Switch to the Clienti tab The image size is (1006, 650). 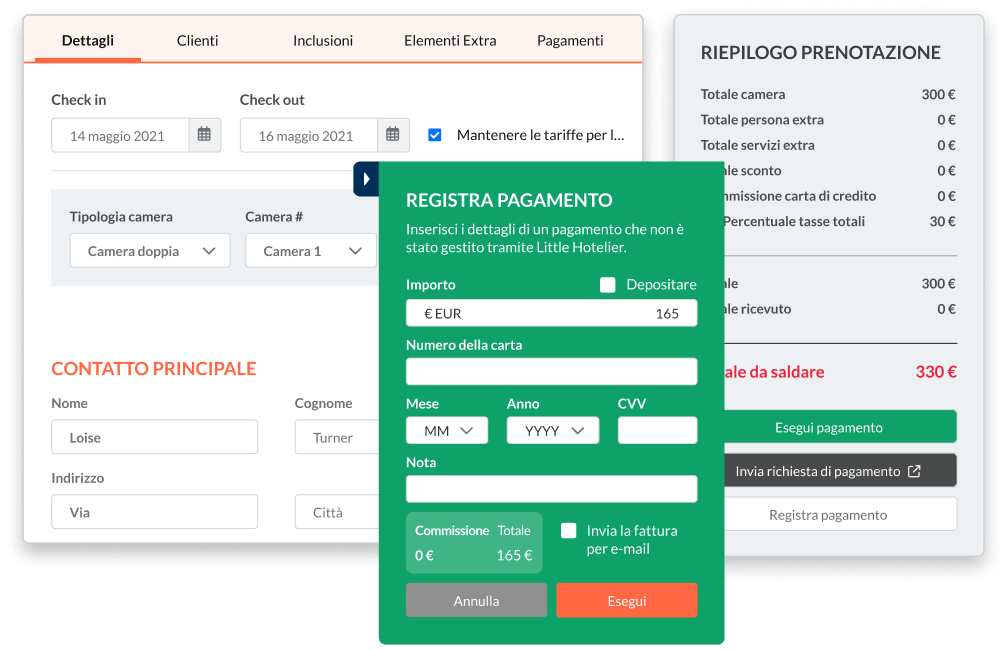[x=197, y=41]
